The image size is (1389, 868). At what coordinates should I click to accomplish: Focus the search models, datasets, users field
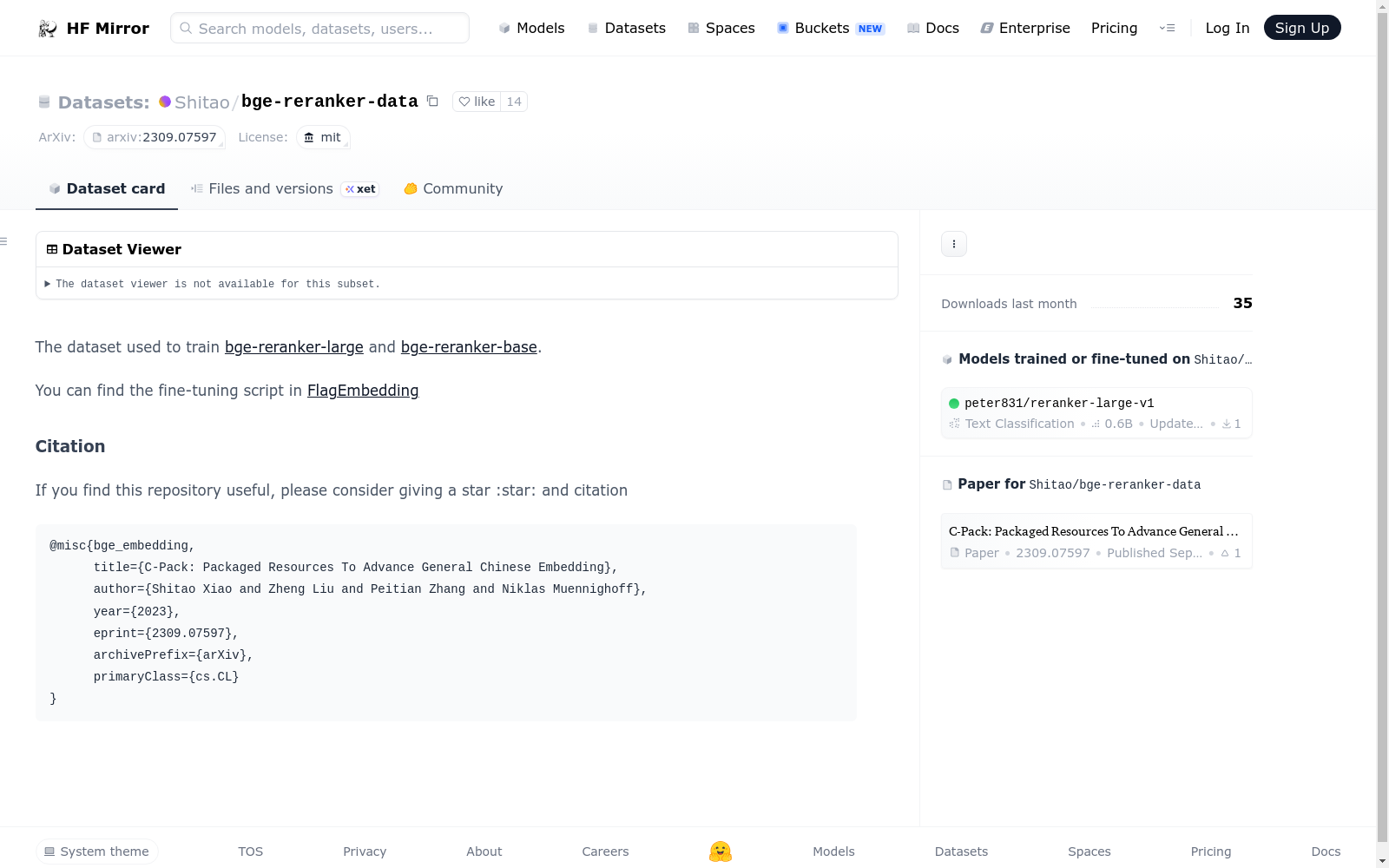pyautogui.click(x=319, y=28)
